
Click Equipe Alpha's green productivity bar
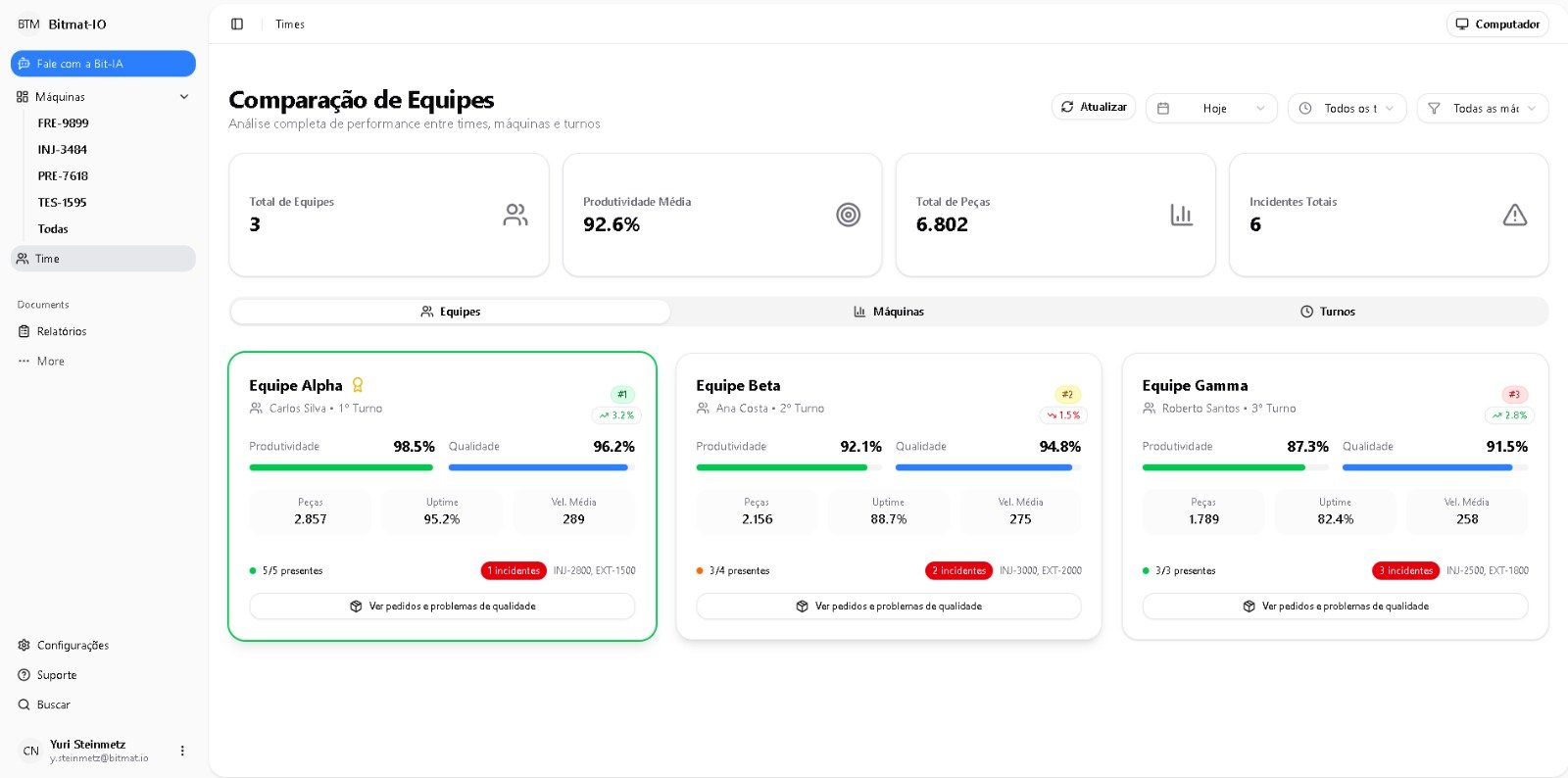(340, 467)
